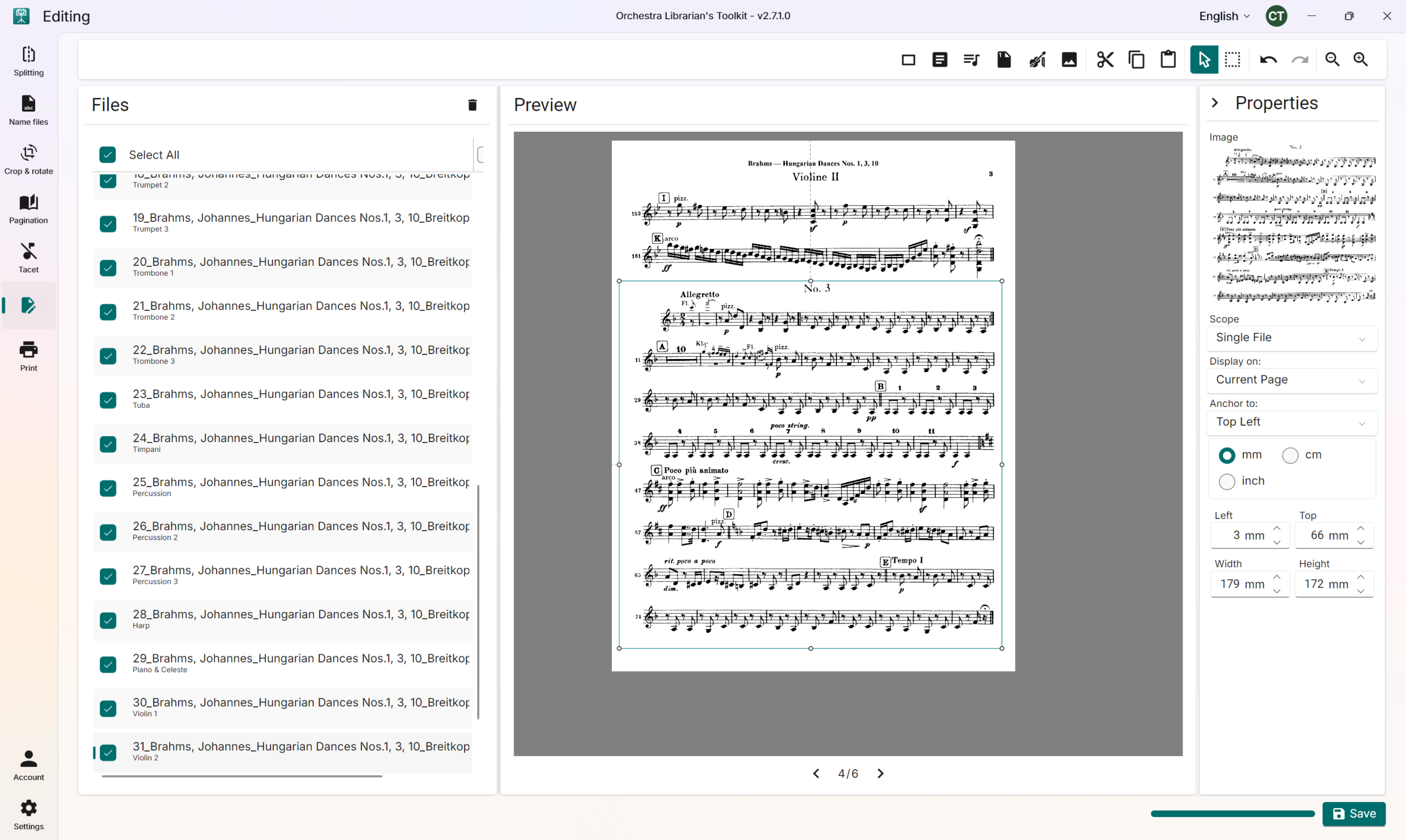The height and width of the screenshot is (840, 1406).
Task: Uncheck the Trumpet 3 file
Action: pyautogui.click(x=108, y=223)
